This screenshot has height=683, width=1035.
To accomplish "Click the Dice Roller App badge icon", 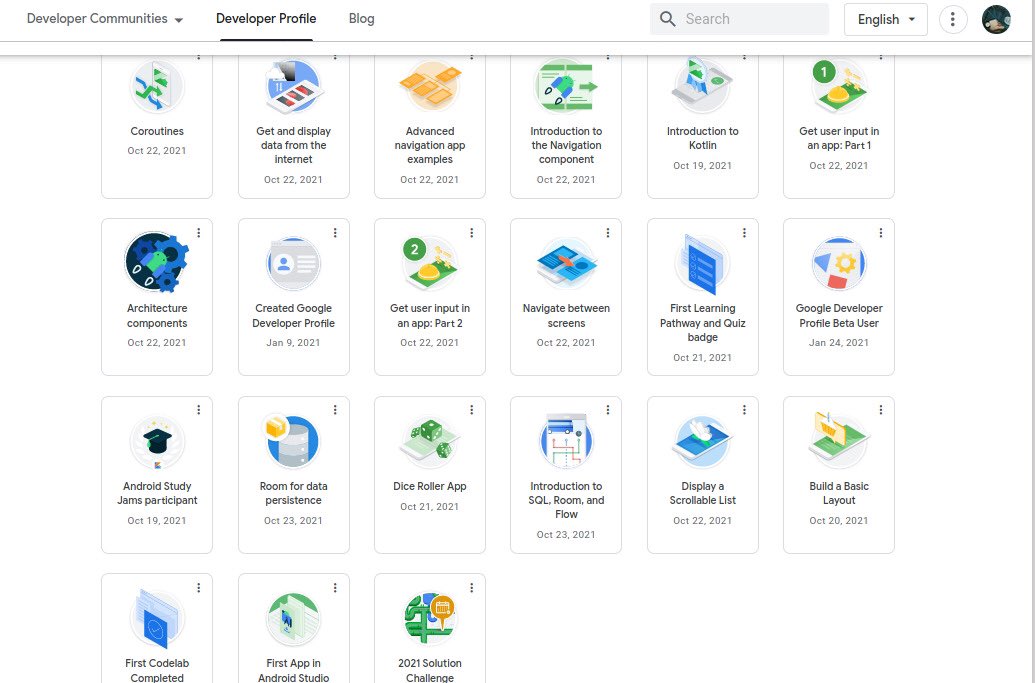I will (430, 441).
